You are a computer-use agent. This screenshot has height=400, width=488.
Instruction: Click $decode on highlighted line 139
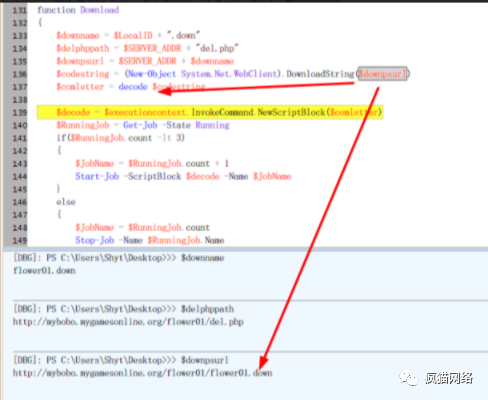(x=73, y=112)
